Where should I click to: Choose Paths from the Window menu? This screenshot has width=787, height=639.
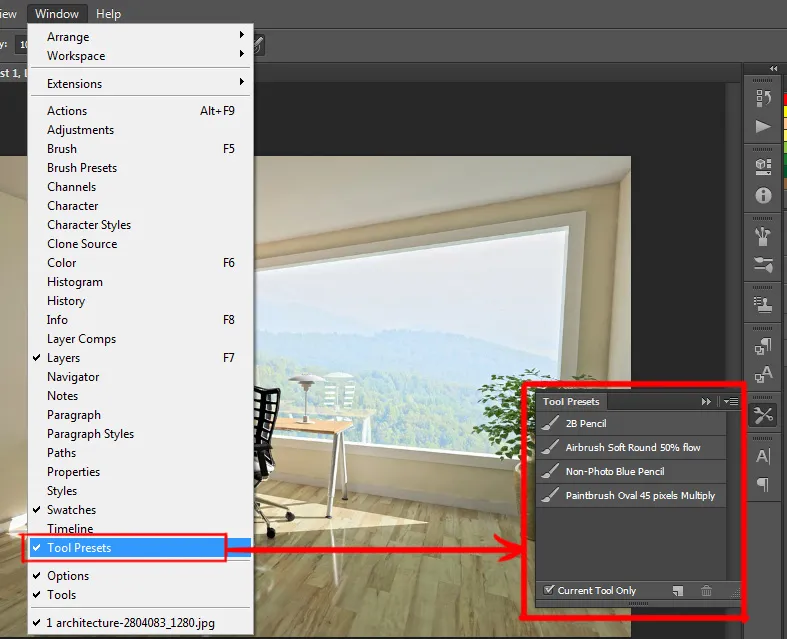[x=141, y=453]
